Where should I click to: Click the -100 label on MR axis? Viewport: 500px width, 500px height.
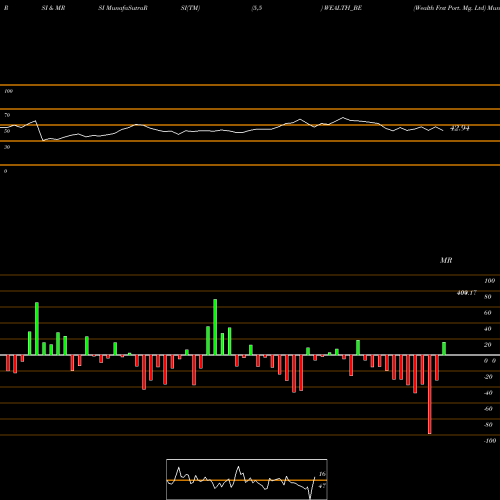490,441
